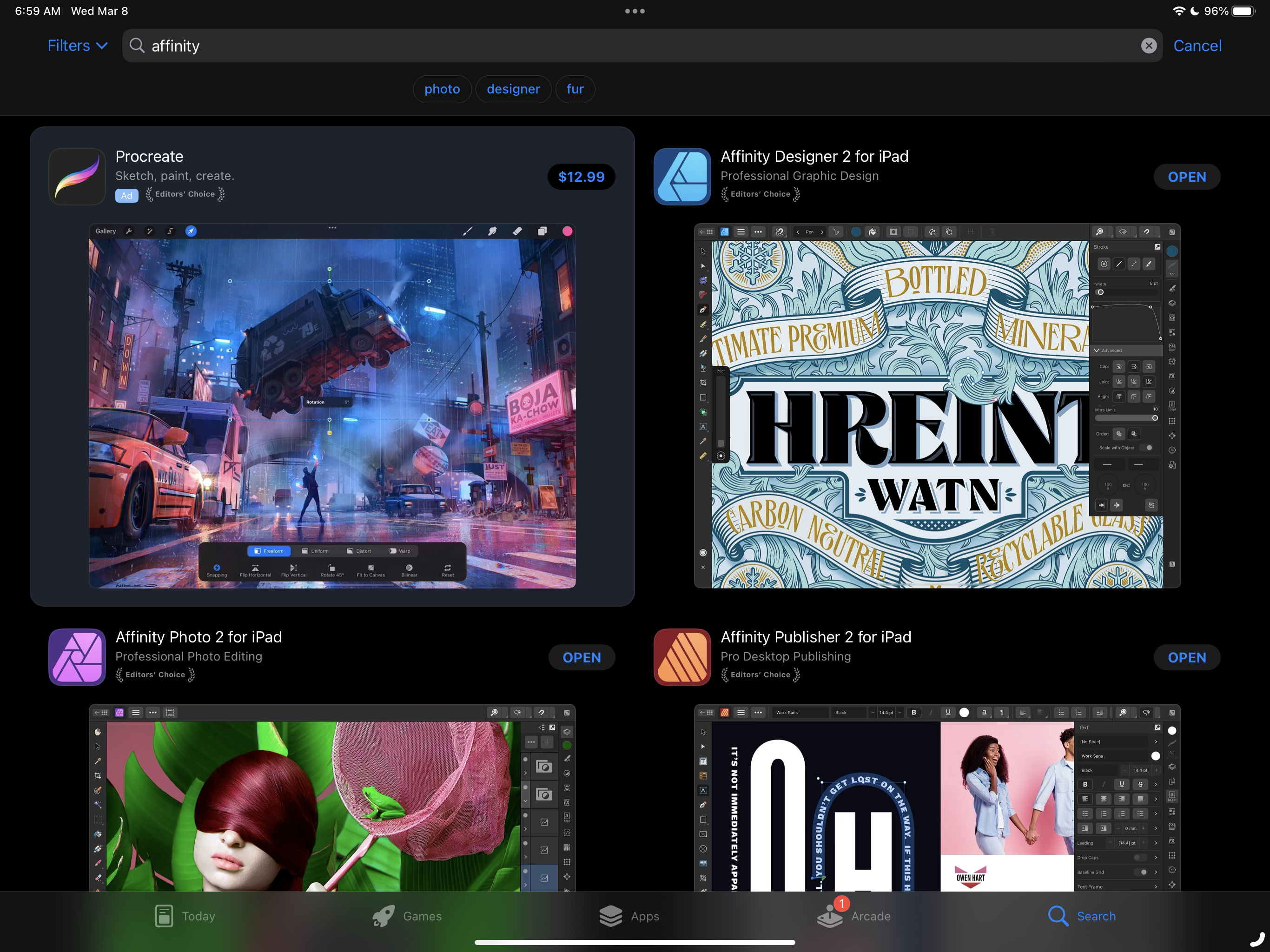
Task: Tap the Affinity Photo 2 for iPad title
Action: pos(198,637)
